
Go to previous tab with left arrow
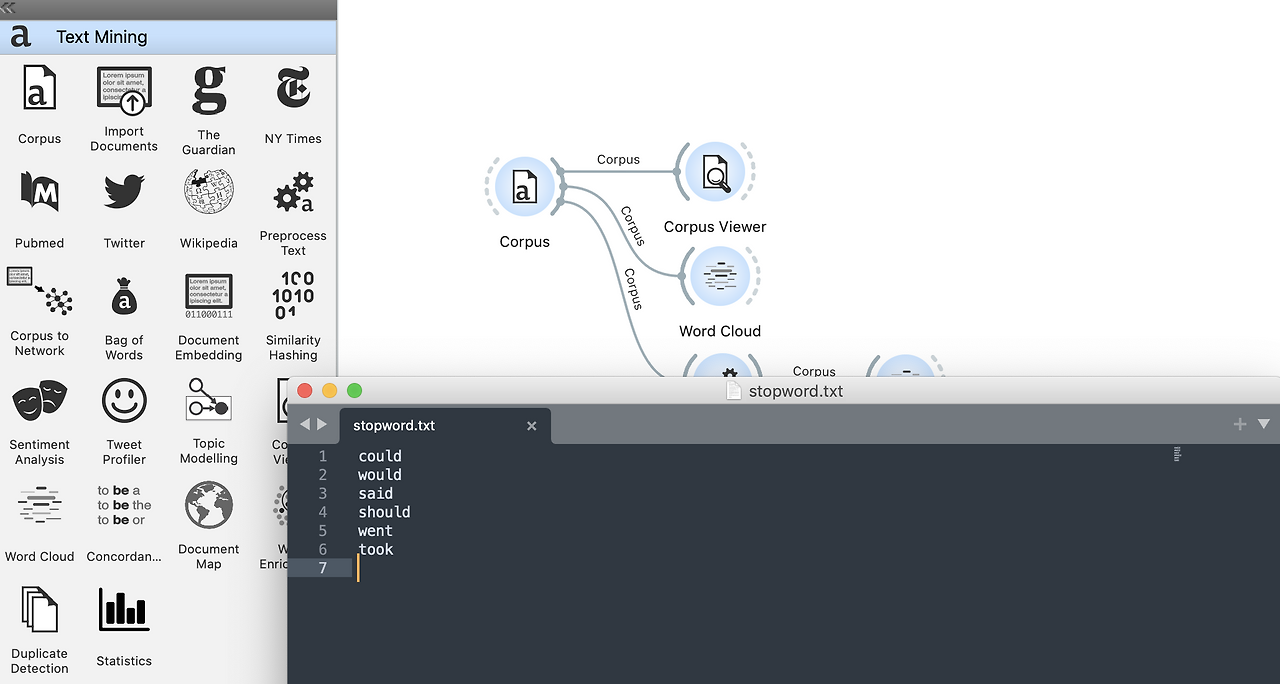pyautogui.click(x=306, y=424)
